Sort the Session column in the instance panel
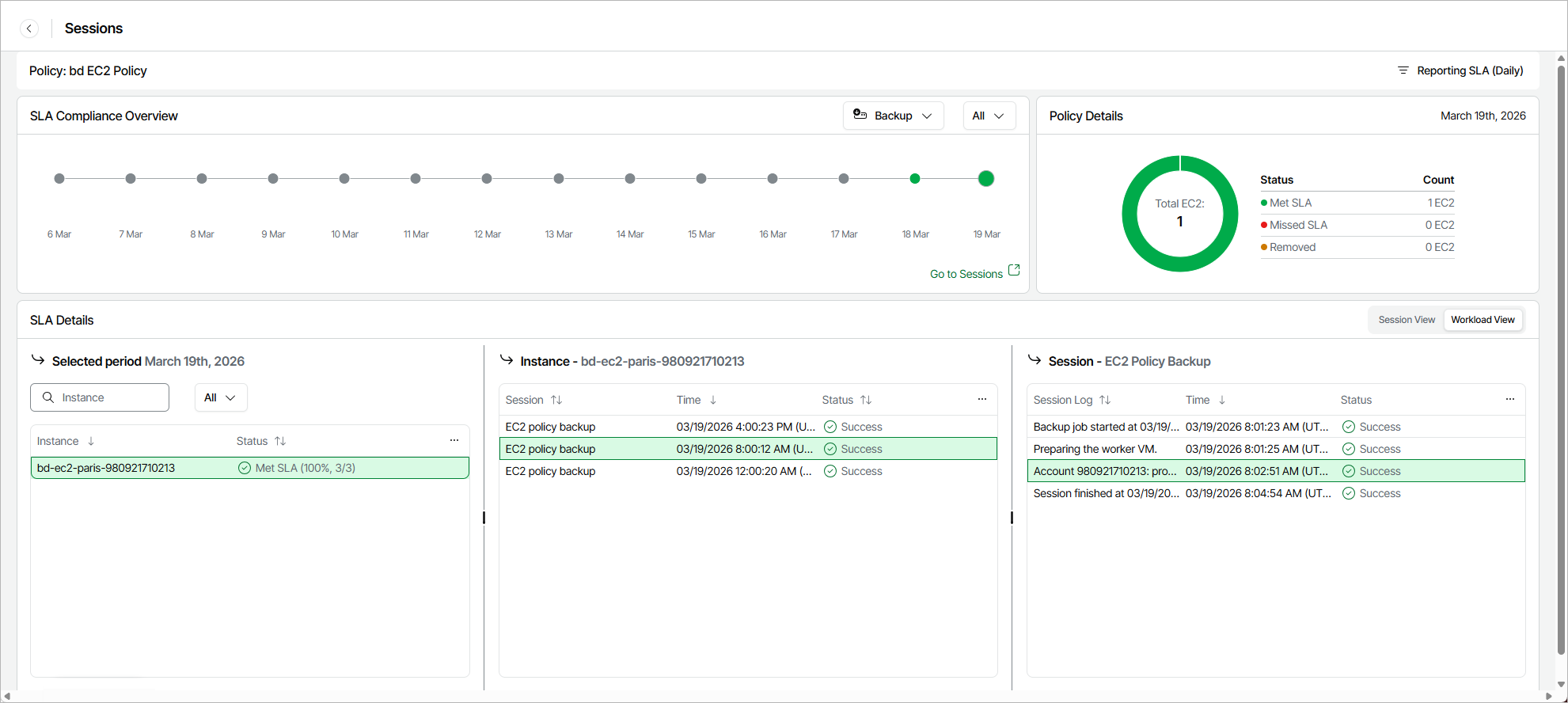The image size is (1568, 703). [x=556, y=400]
